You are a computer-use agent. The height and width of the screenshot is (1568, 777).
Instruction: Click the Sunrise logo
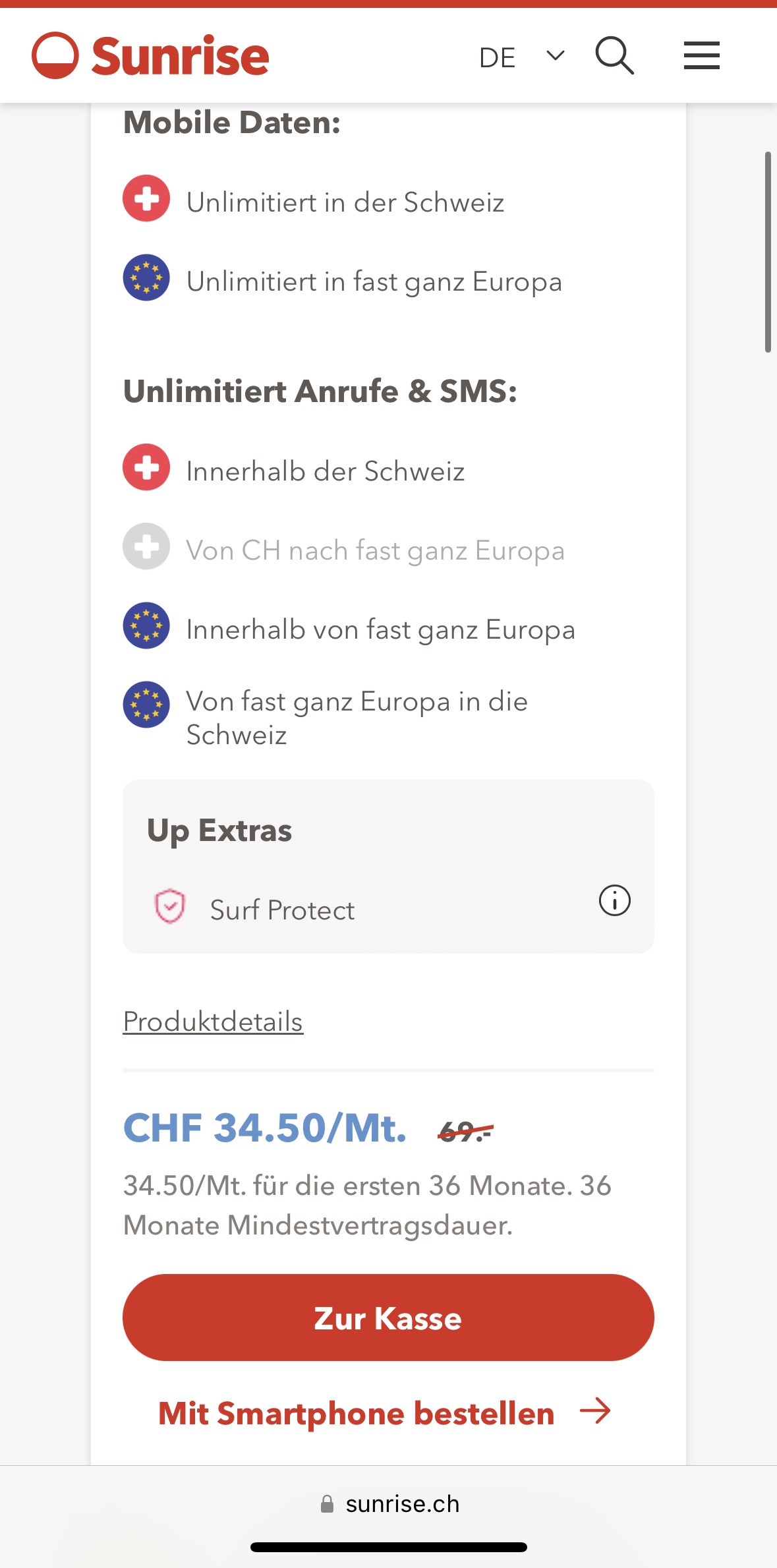(x=150, y=55)
